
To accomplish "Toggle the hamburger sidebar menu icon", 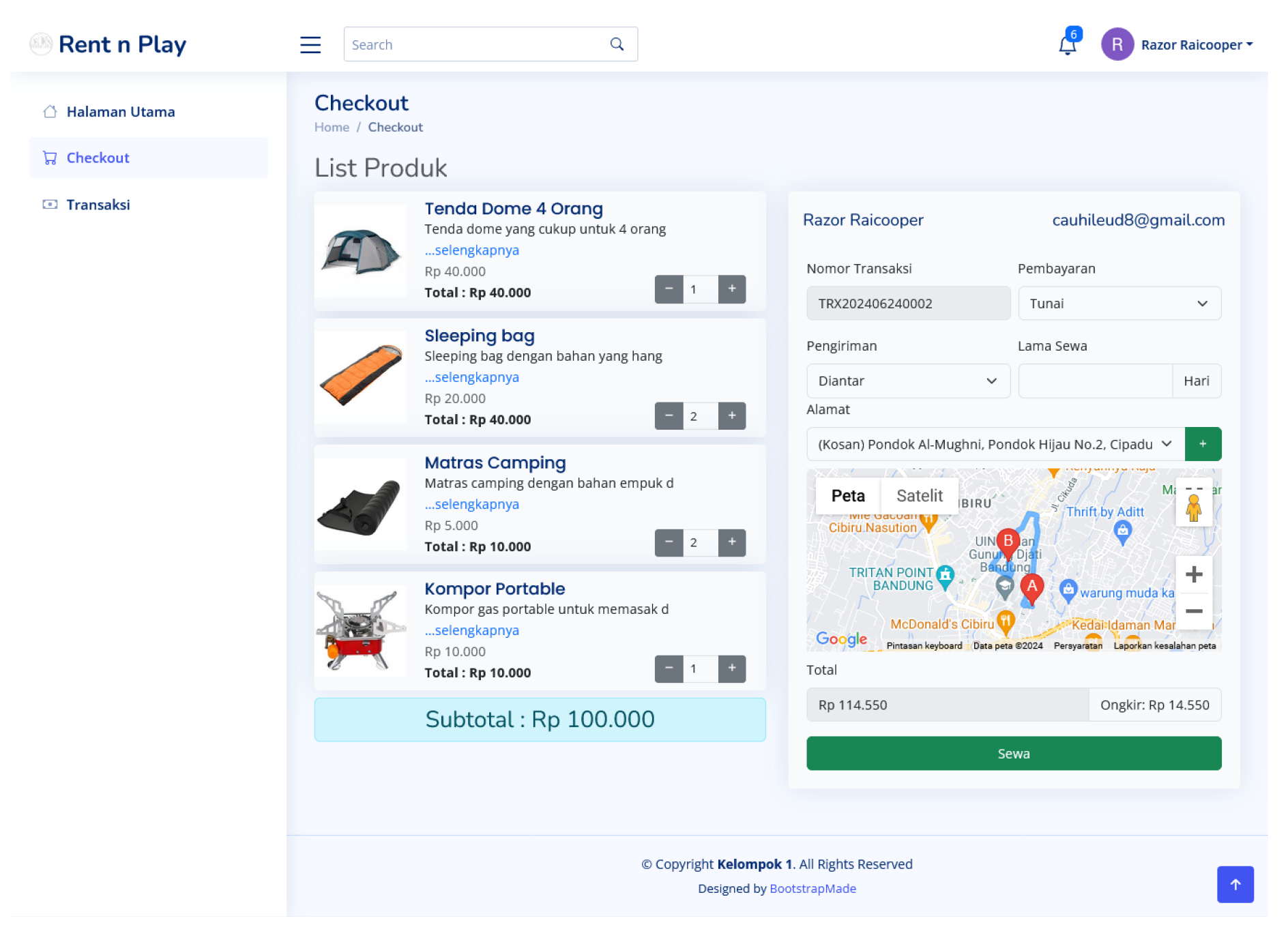I will pyautogui.click(x=310, y=45).
